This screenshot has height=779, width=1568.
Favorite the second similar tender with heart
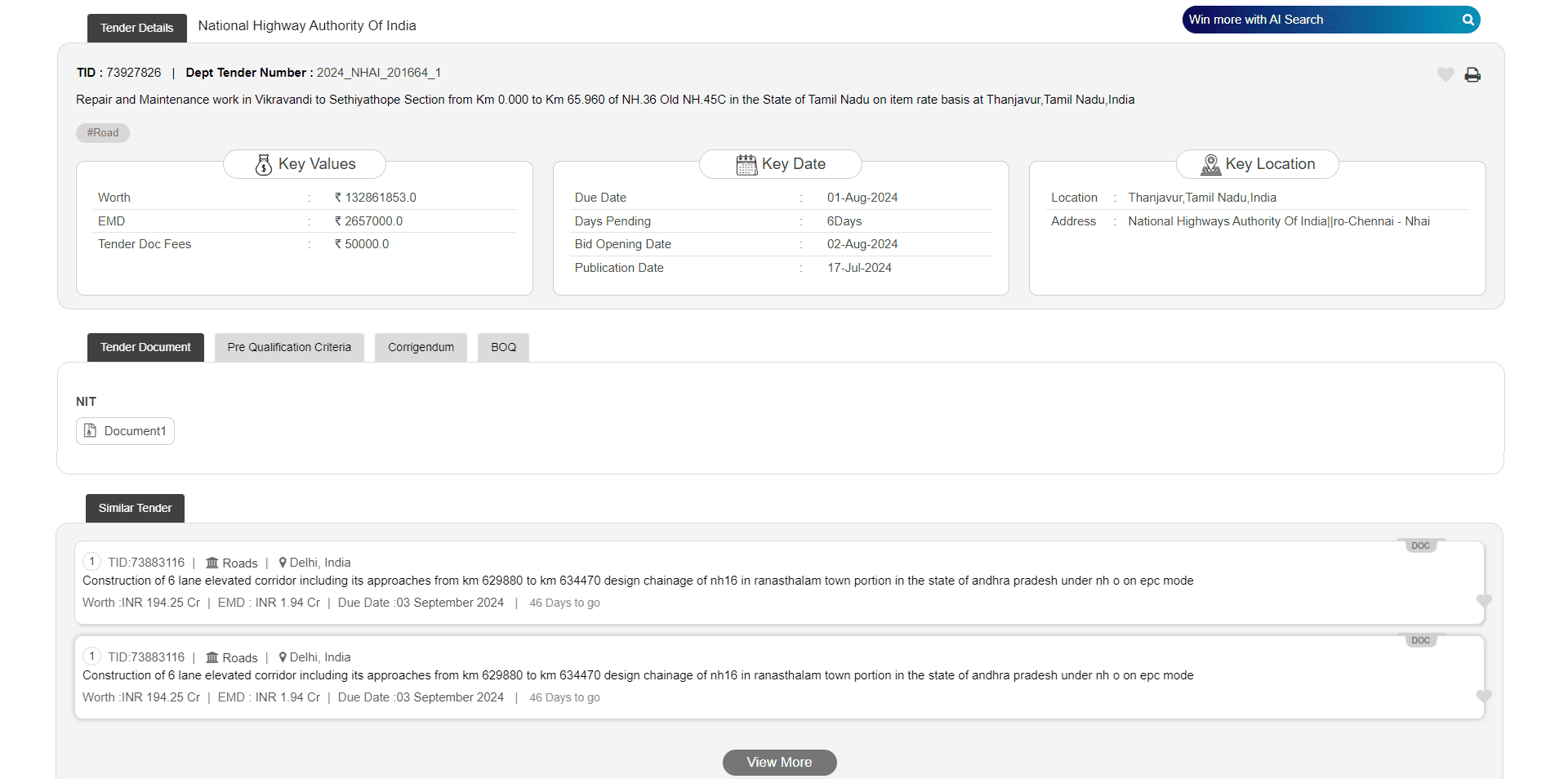click(x=1484, y=697)
